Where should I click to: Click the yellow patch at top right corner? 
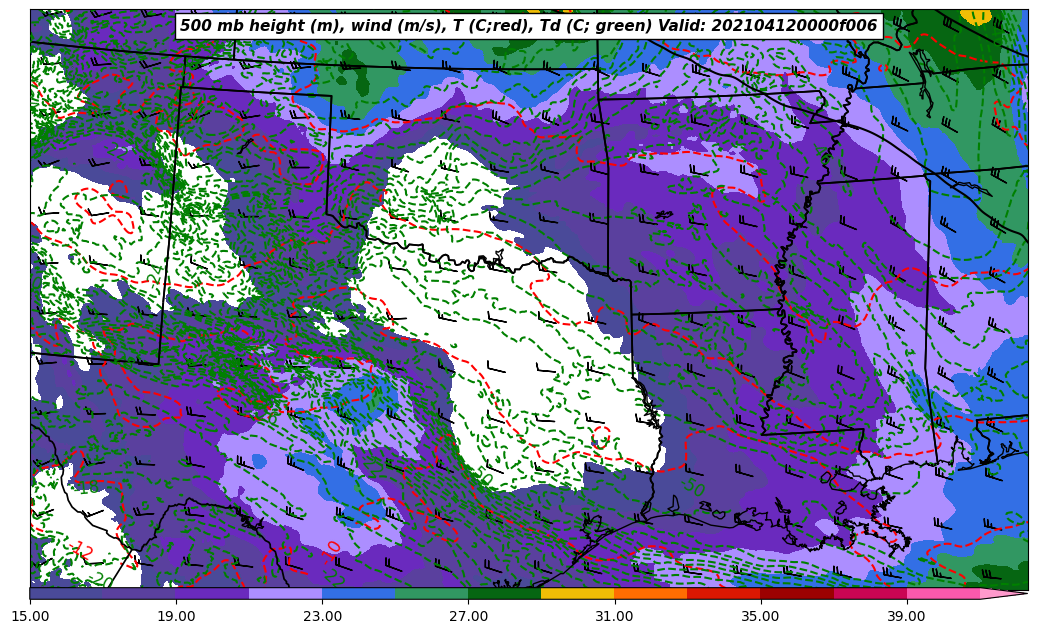(x=975, y=15)
